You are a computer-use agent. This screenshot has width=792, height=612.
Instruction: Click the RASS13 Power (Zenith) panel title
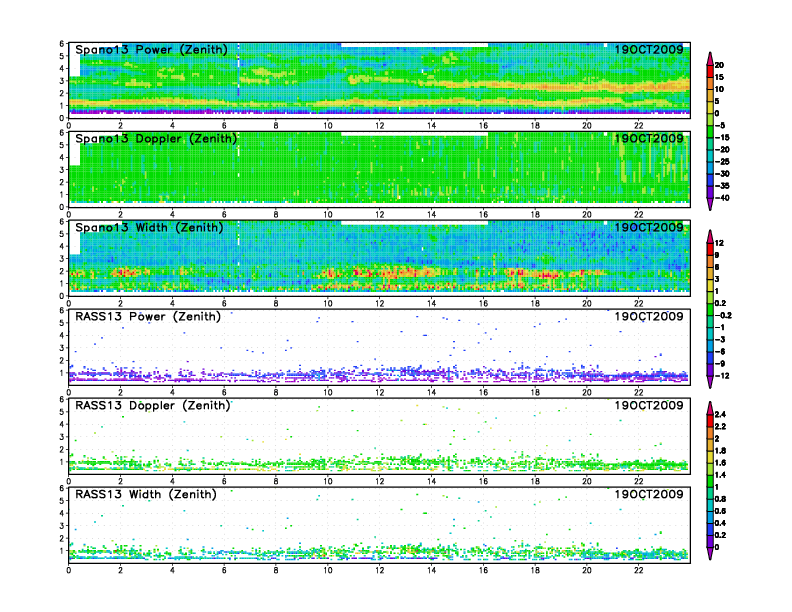[x=148, y=317]
